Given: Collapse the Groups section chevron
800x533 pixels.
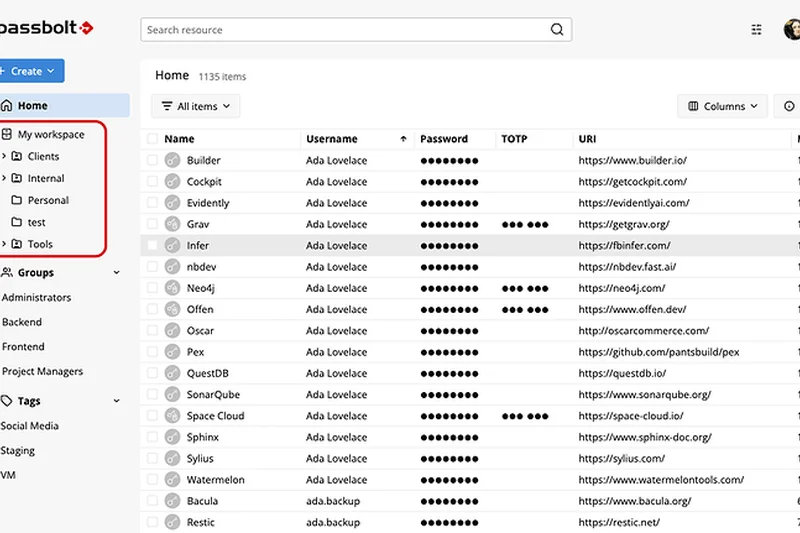Looking at the screenshot, I should click(116, 272).
